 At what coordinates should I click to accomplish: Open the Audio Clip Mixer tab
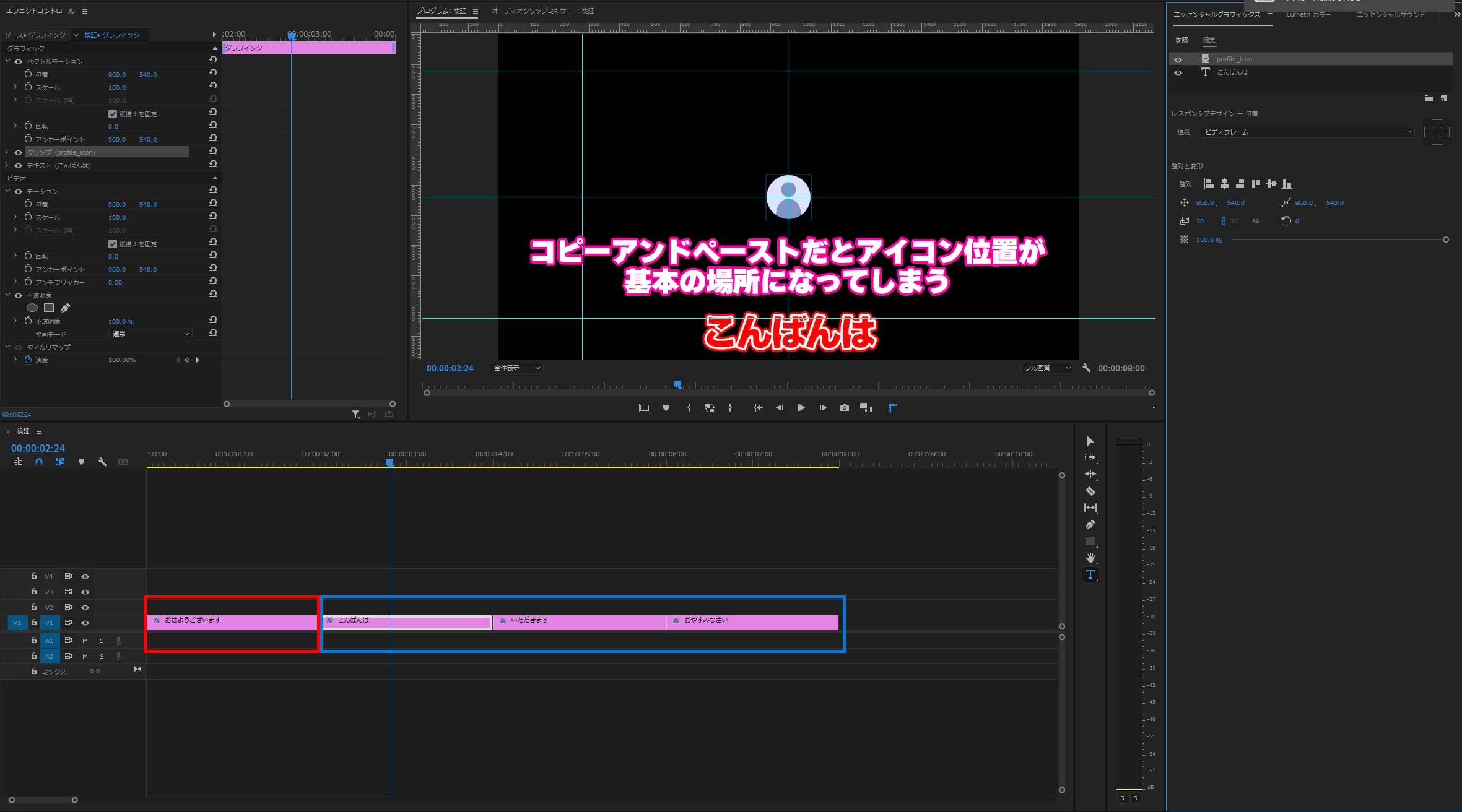[542, 11]
